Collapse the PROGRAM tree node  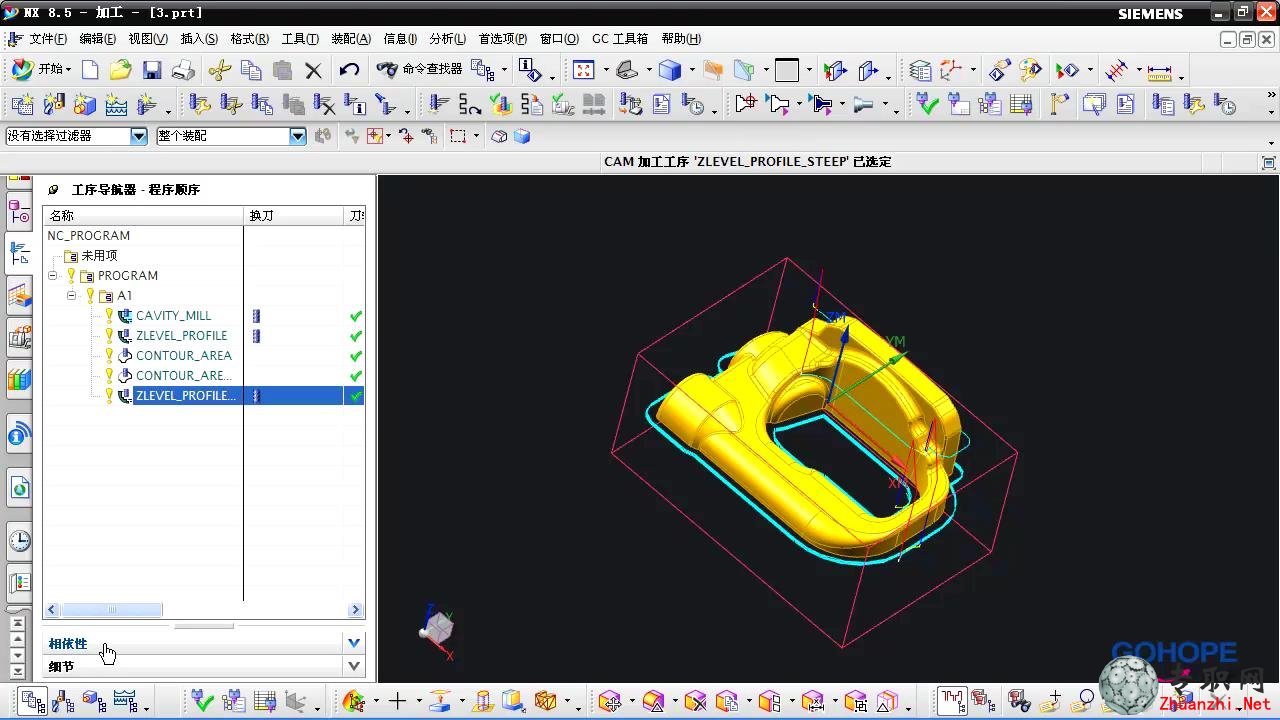53,276
